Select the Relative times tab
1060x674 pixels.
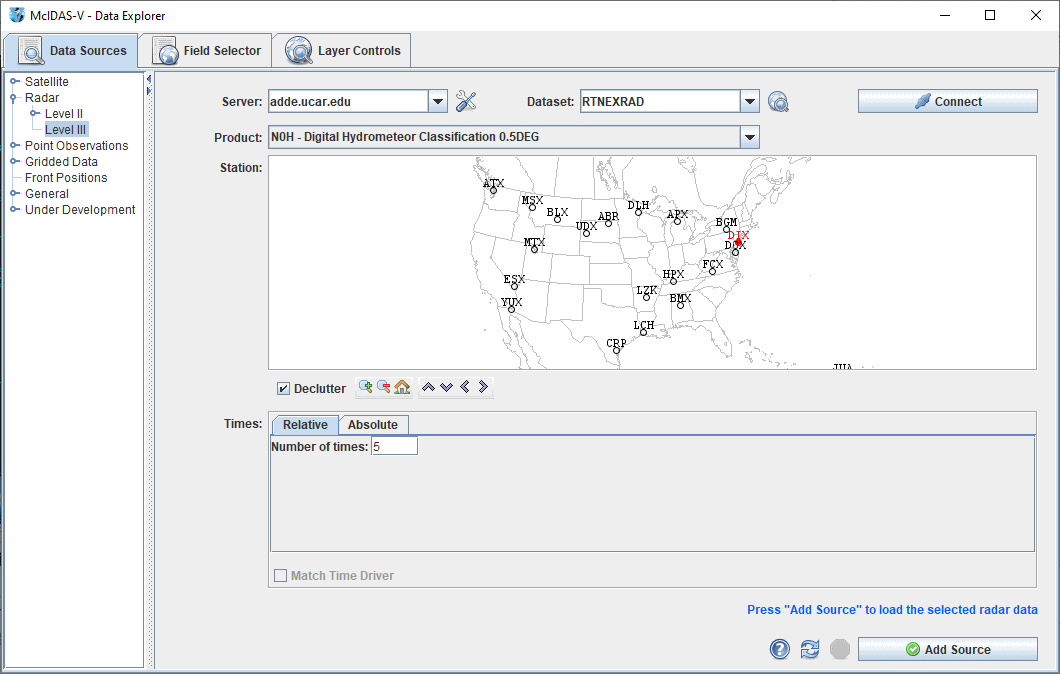click(x=305, y=425)
